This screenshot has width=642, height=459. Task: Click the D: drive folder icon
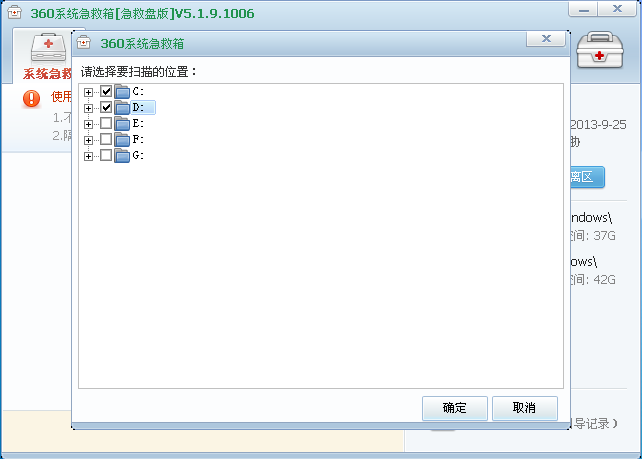[122, 108]
